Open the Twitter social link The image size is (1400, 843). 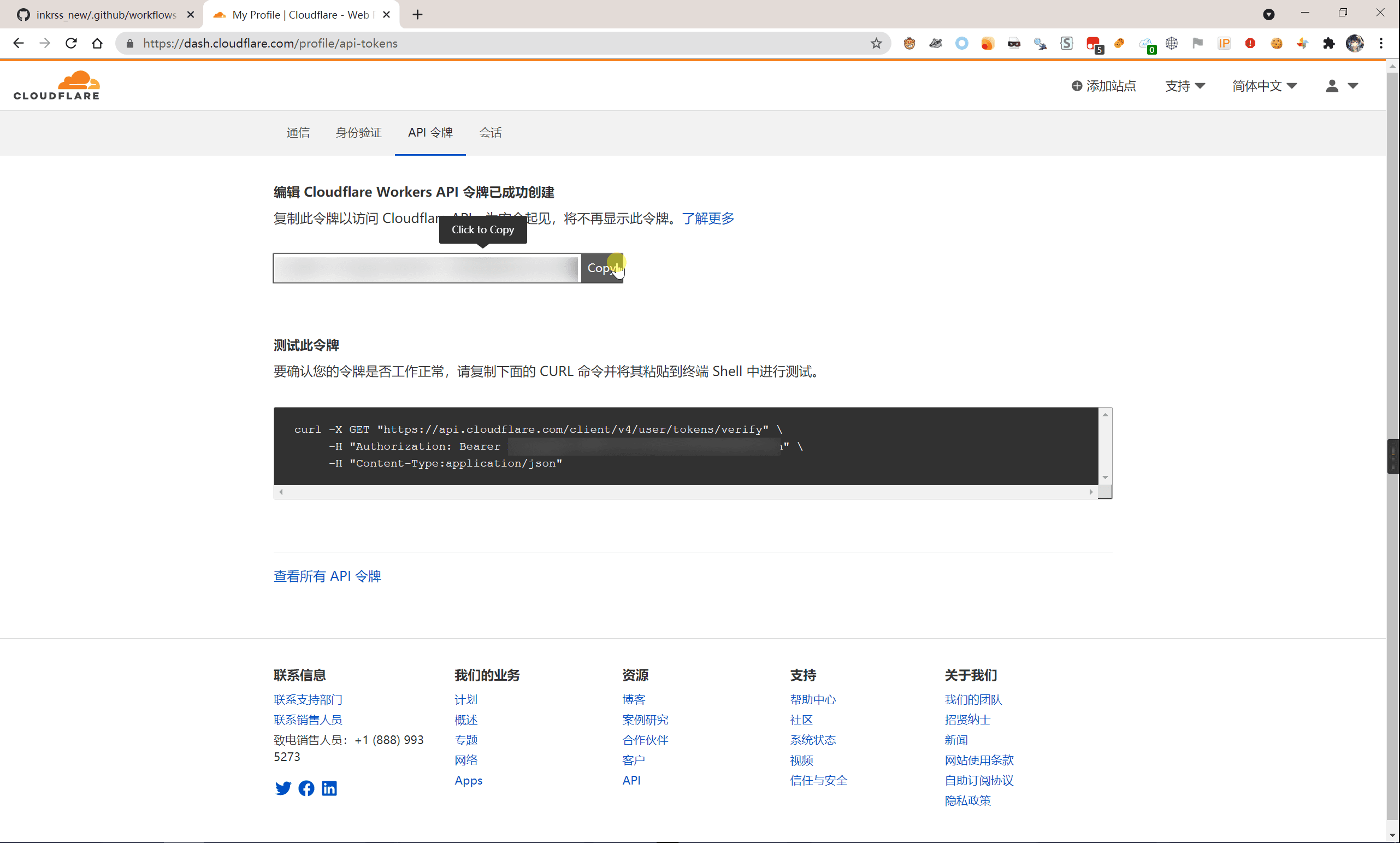pyautogui.click(x=283, y=788)
